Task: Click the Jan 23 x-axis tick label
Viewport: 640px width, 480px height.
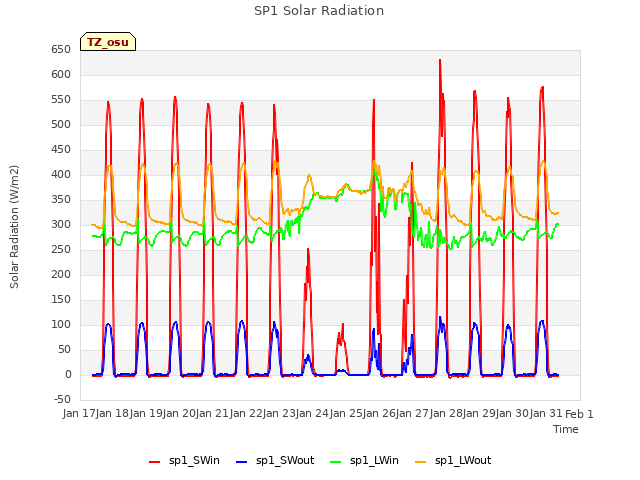Action: pyautogui.click(x=280, y=413)
